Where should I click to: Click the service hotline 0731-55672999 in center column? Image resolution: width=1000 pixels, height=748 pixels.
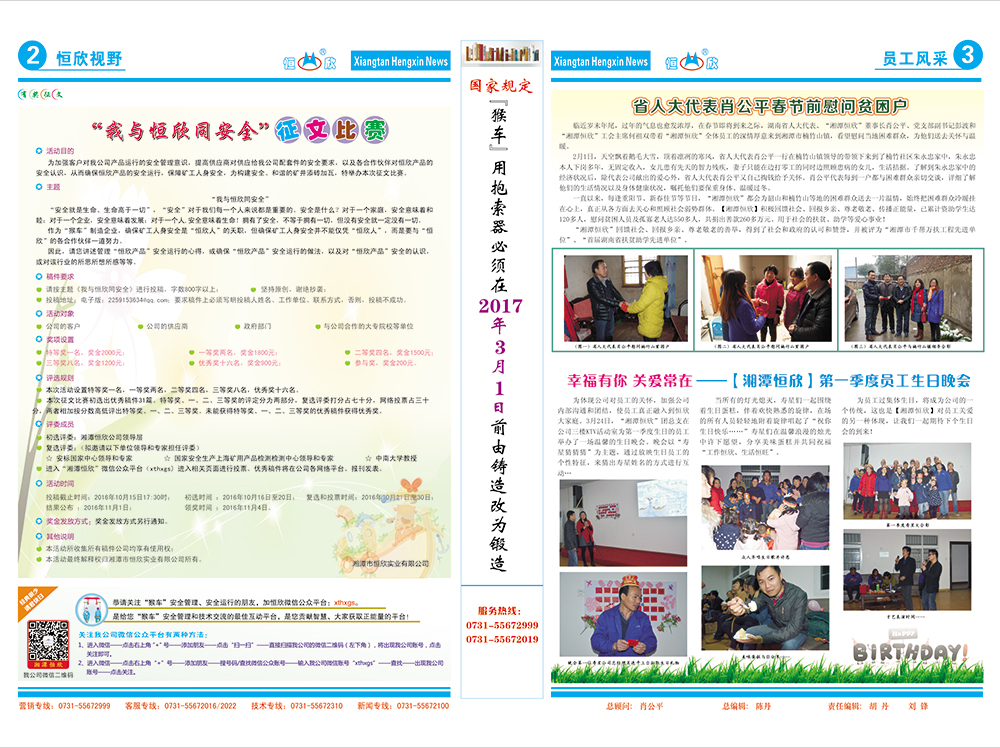pos(500,625)
